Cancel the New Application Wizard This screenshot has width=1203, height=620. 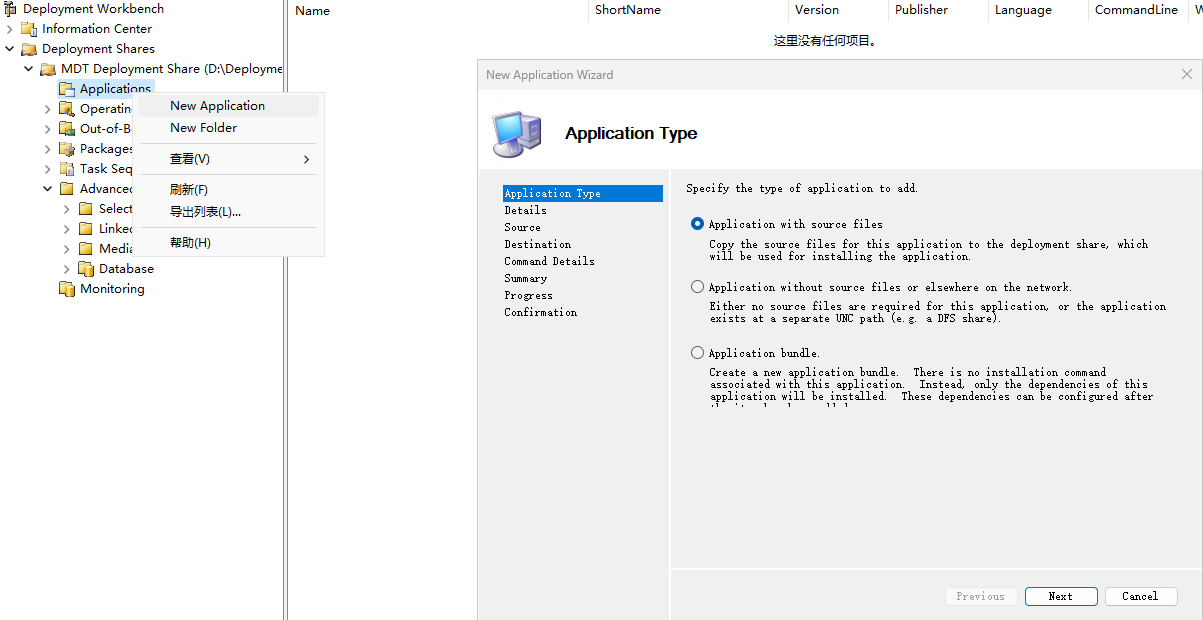1140,596
